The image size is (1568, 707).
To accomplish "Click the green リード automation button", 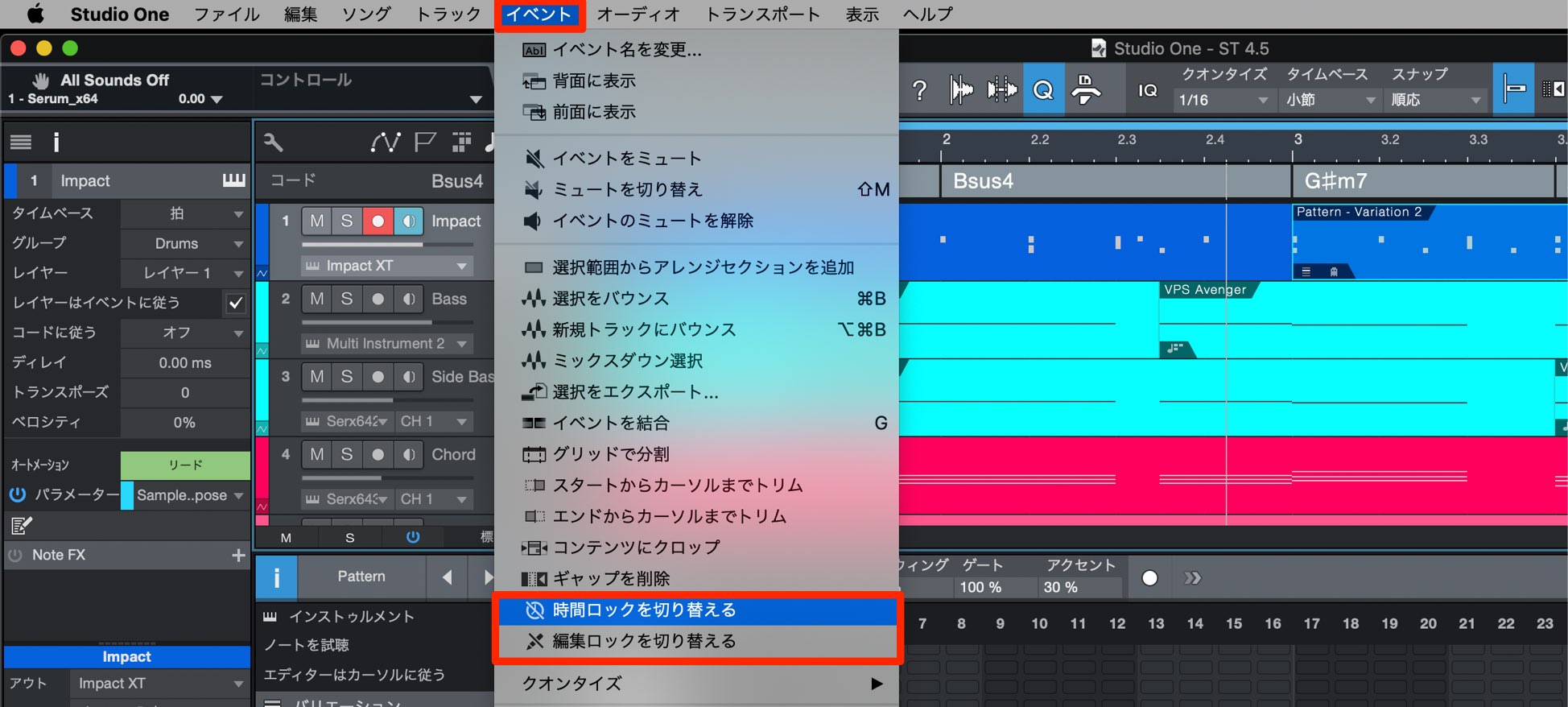I will 185,465.
